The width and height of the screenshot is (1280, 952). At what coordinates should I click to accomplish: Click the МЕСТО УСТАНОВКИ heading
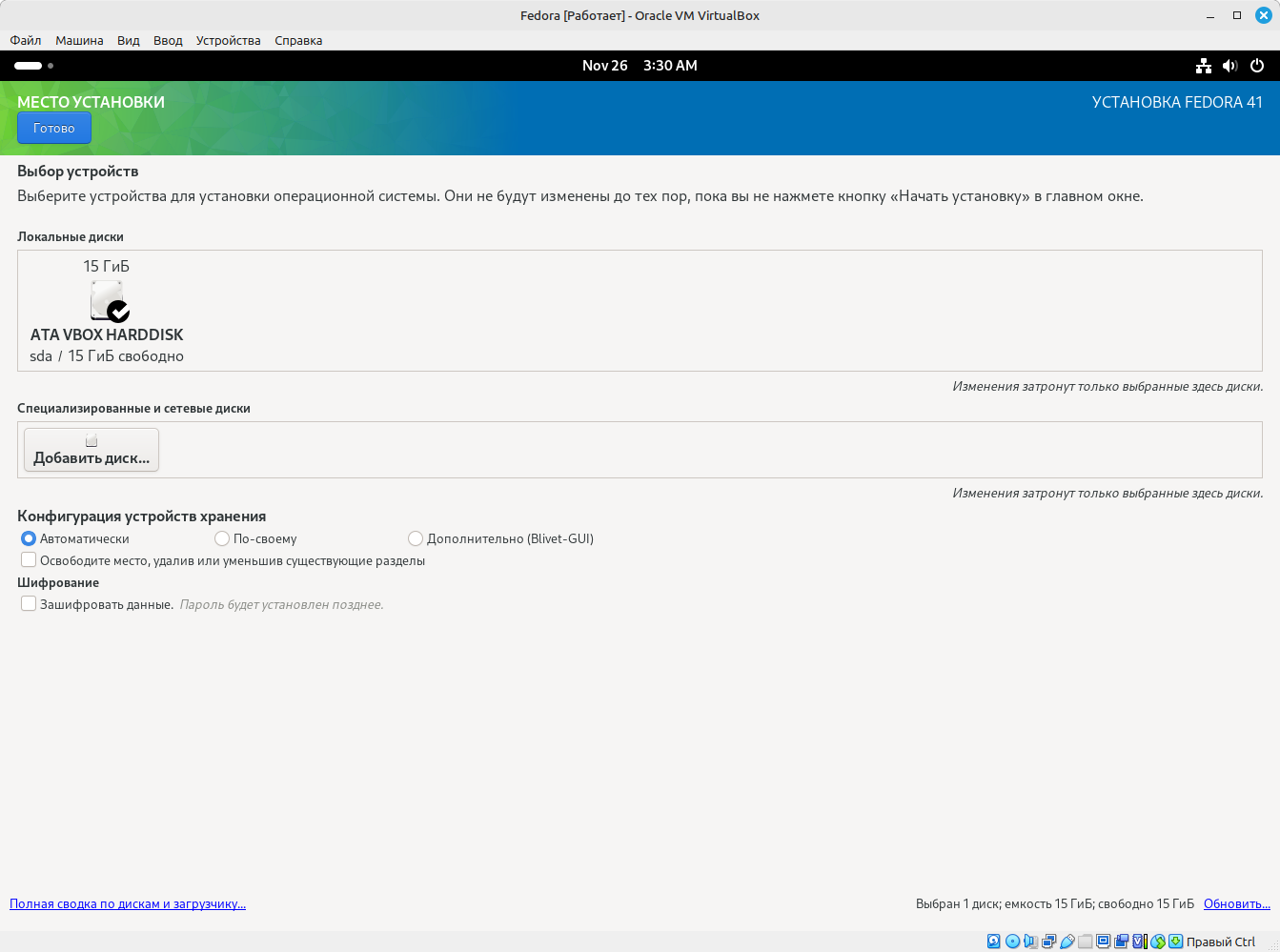pyautogui.click(x=91, y=102)
